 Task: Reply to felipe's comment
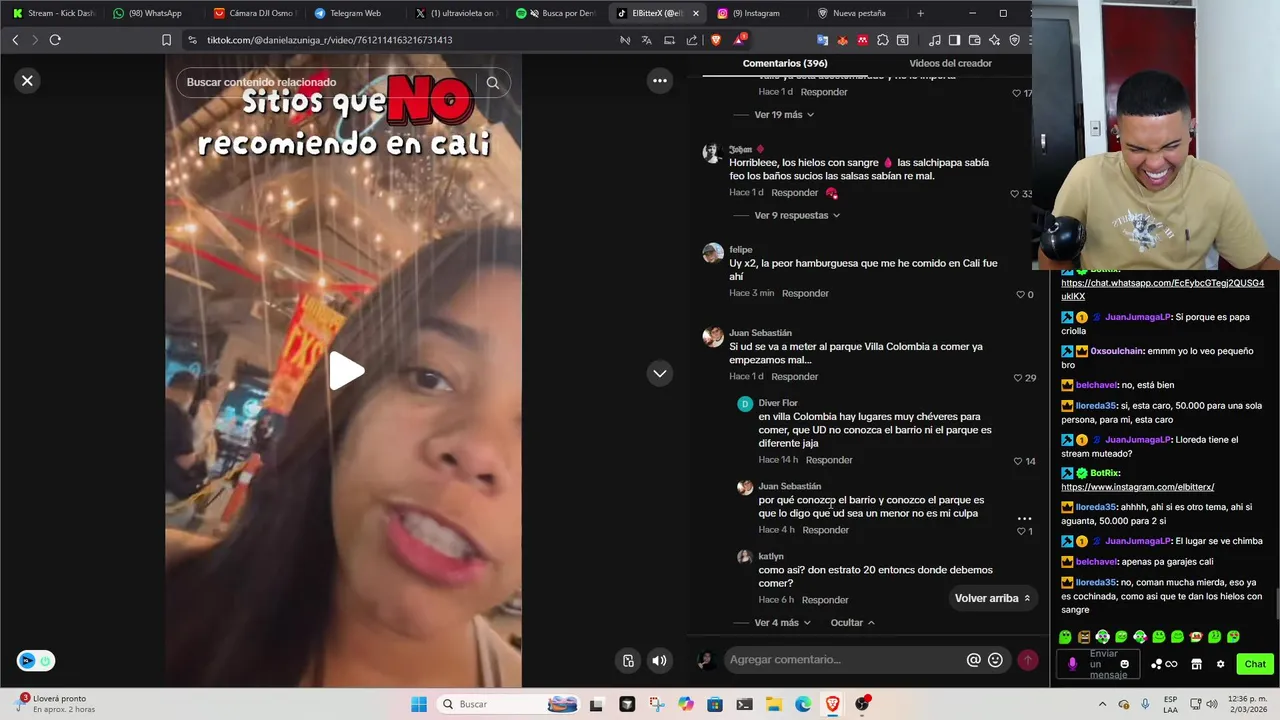[x=805, y=293]
